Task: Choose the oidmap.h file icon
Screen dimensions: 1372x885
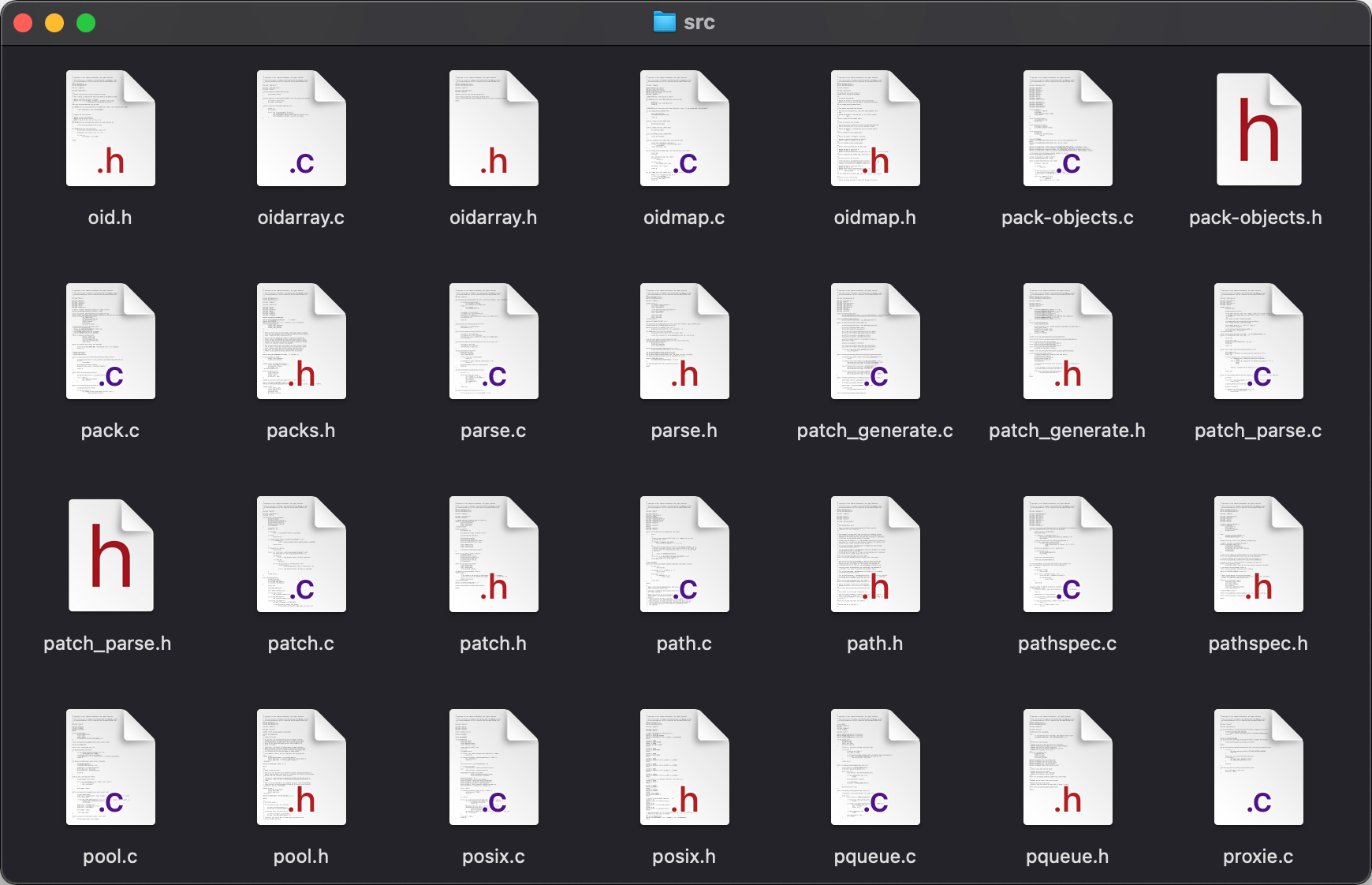Action: click(x=875, y=129)
